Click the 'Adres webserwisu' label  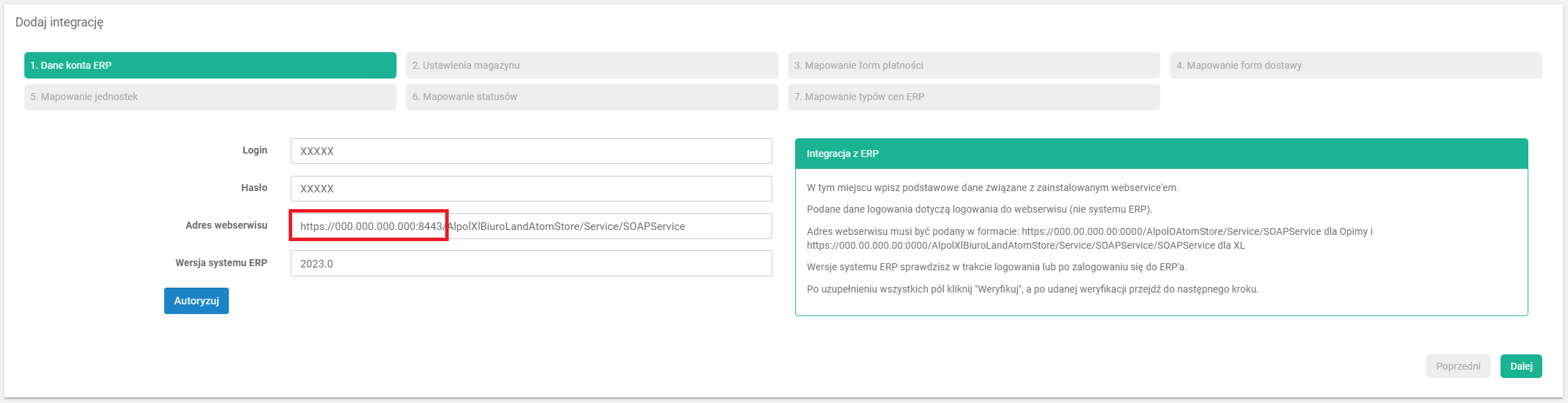coord(226,225)
